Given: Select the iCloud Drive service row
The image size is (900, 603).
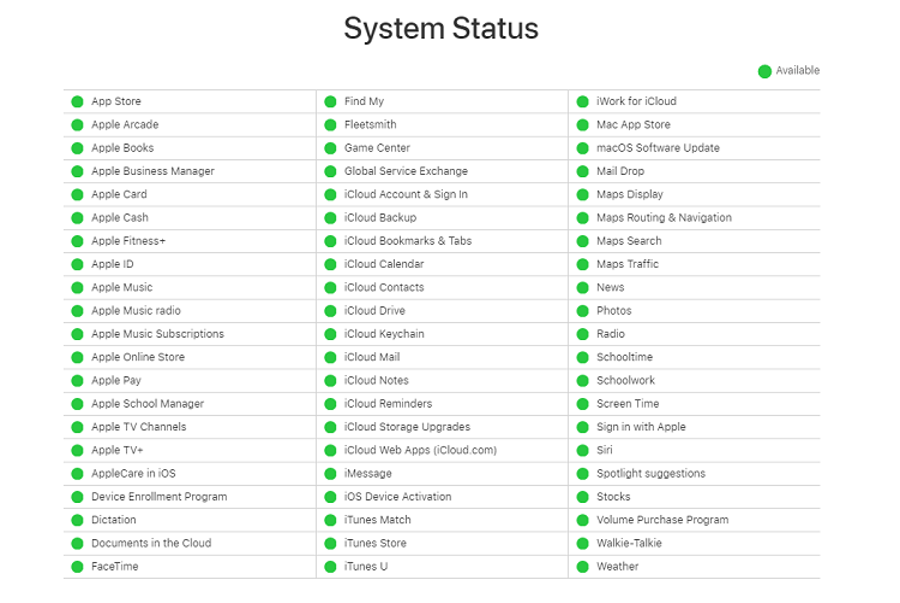Looking at the screenshot, I should 374,310.
